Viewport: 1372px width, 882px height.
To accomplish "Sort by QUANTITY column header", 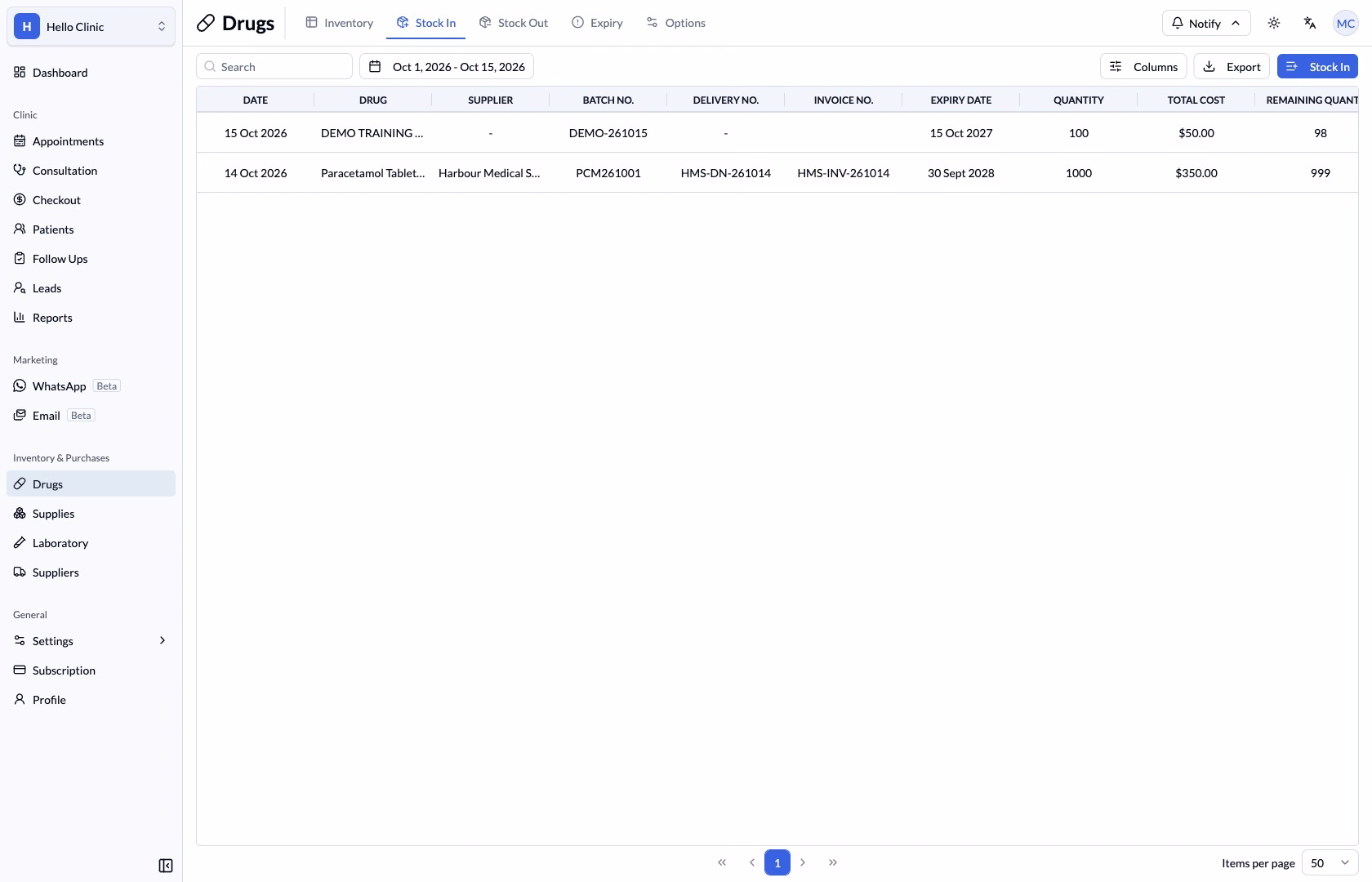I will coord(1079,100).
